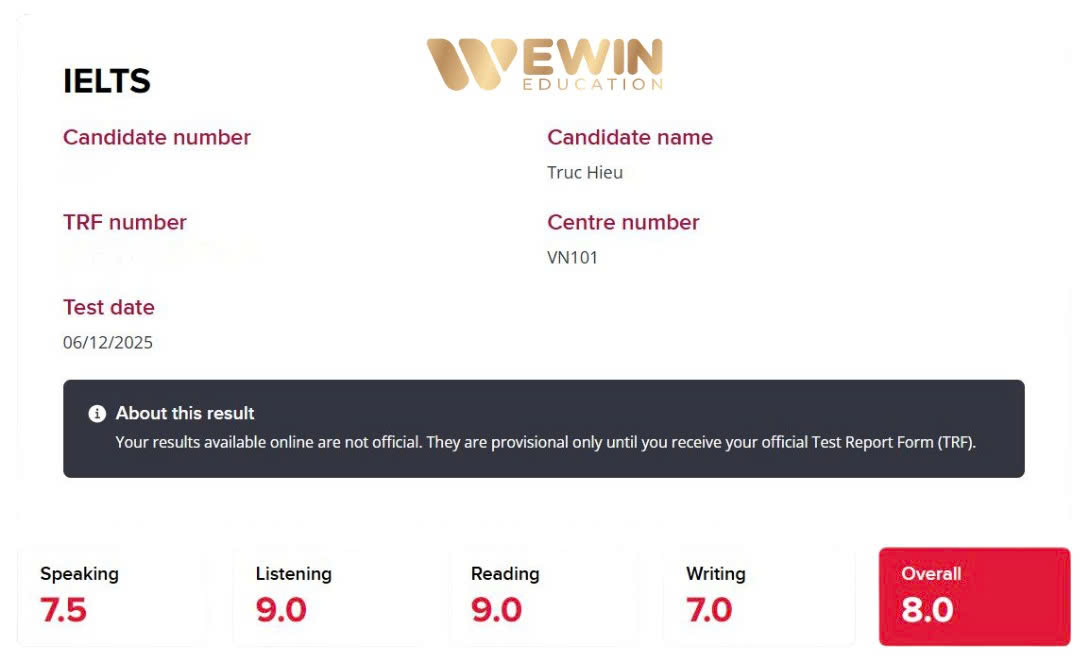
Task: Select the candidate name Truc Hieu
Action: [x=585, y=172]
